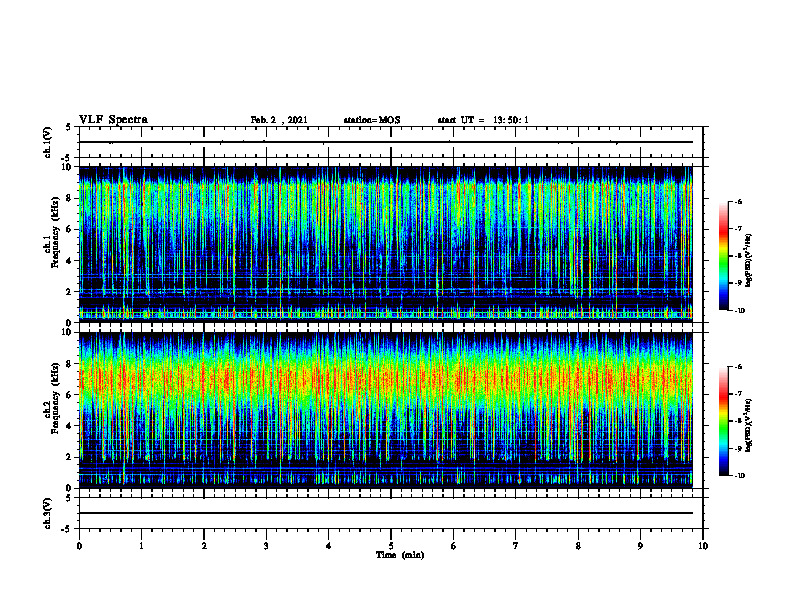The width and height of the screenshot is (792, 612).
Task: Click the ch.3 voltage waveform trace
Action: (385, 513)
